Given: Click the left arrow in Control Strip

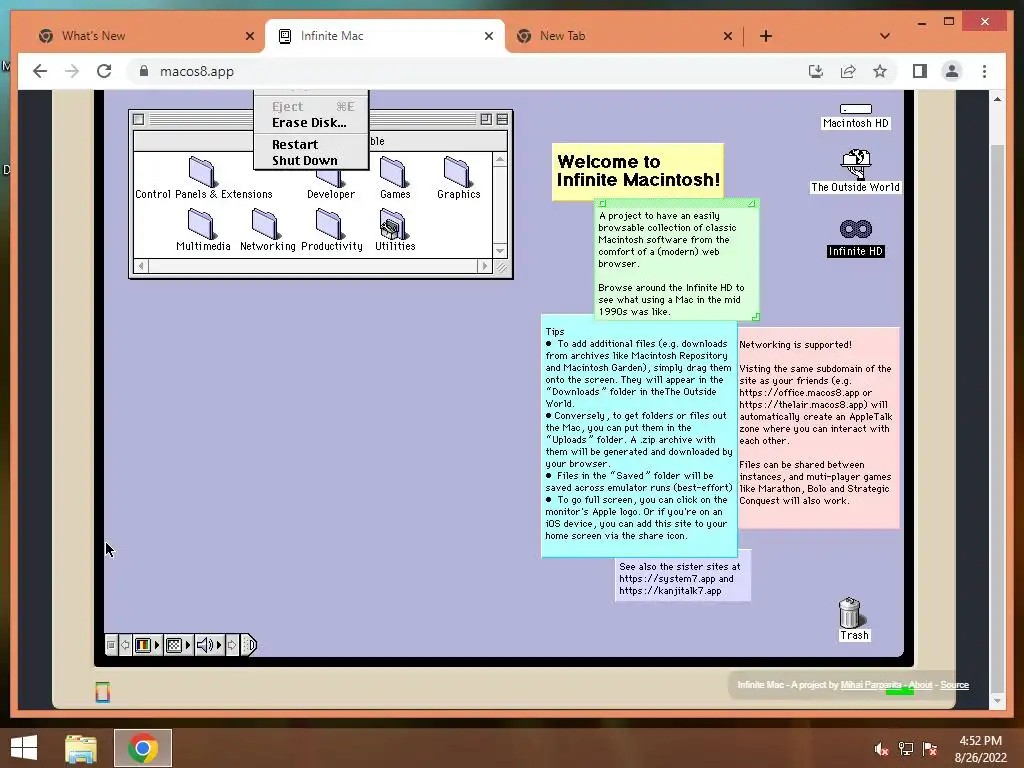Looking at the screenshot, I should pos(125,645).
